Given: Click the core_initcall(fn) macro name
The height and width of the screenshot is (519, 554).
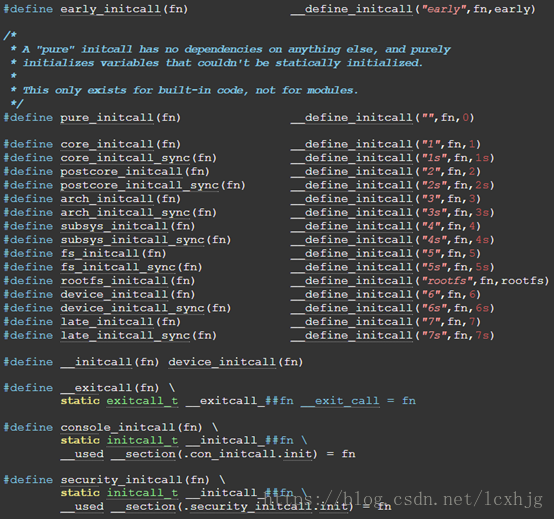Looking at the screenshot, I should 107,144.
